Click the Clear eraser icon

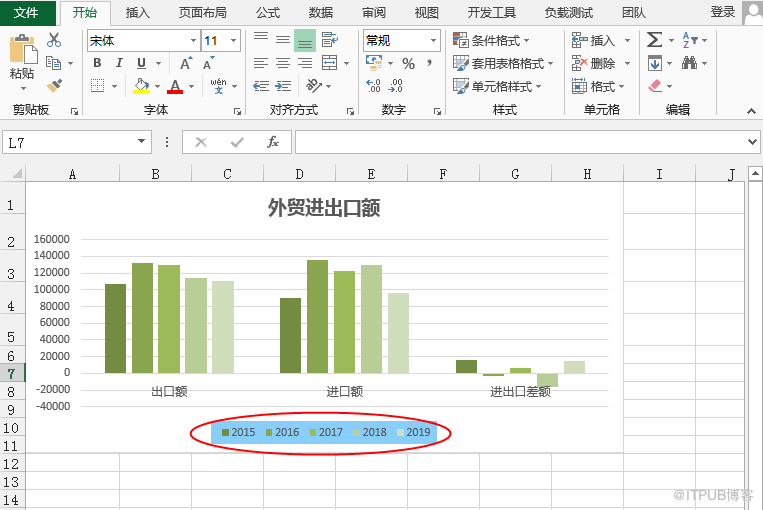[655, 86]
